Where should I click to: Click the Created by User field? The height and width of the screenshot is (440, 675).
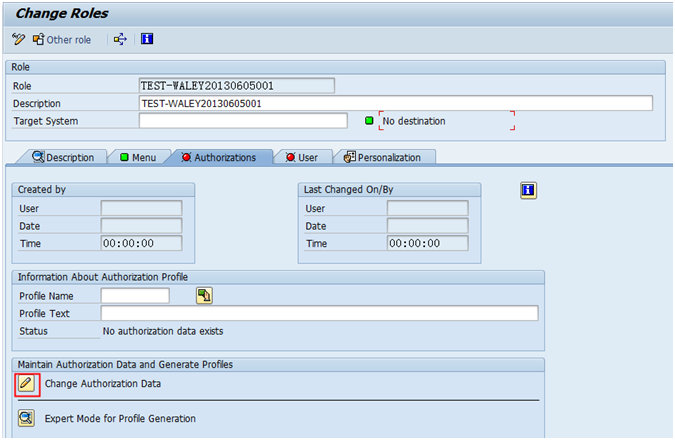point(141,208)
